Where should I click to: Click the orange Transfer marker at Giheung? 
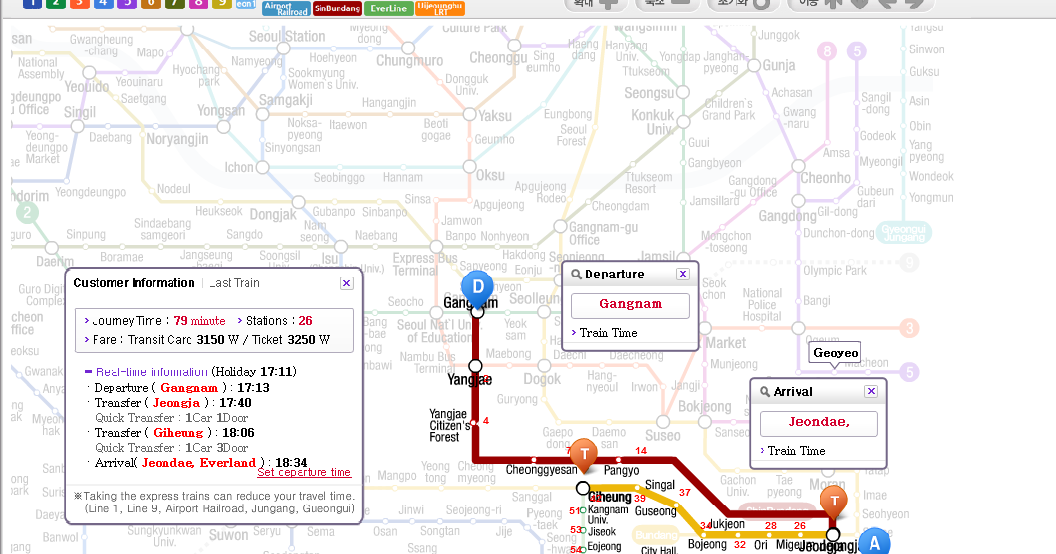[x=584, y=455]
